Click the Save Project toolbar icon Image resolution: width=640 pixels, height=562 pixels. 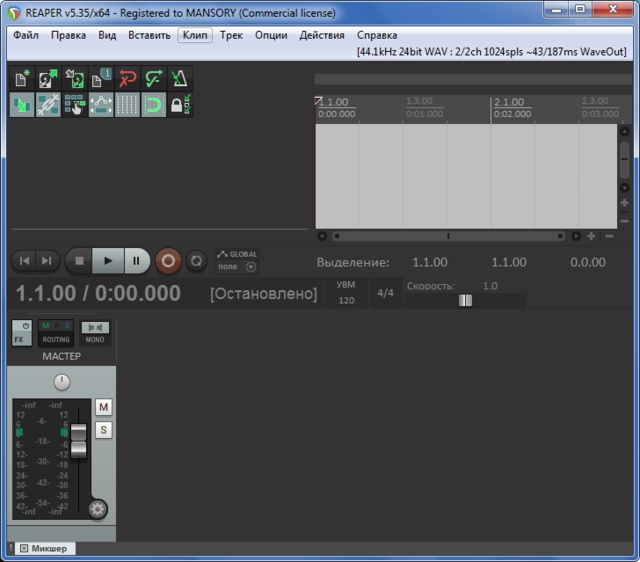tap(74, 79)
